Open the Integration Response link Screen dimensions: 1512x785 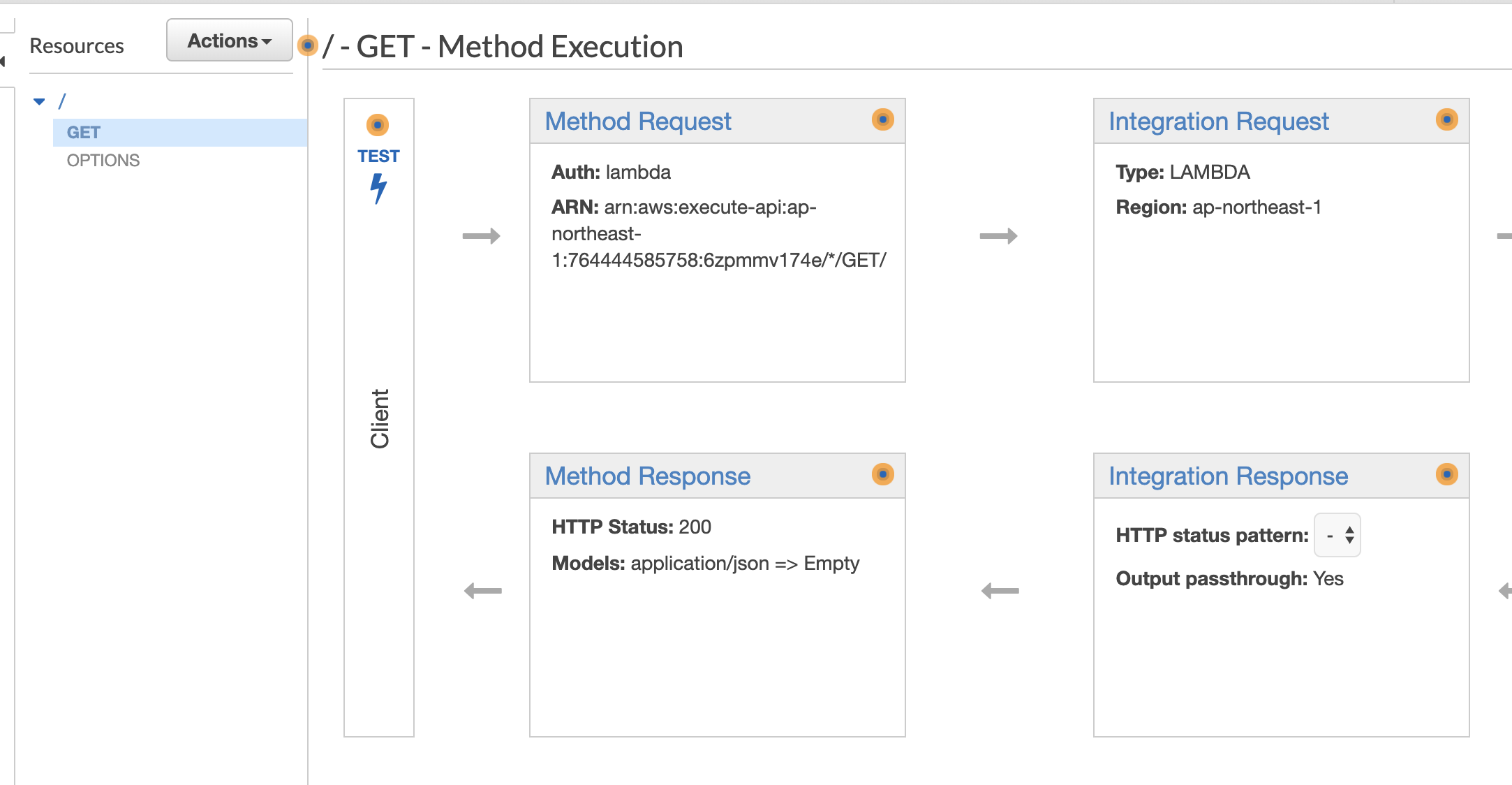coord(1228,476)
